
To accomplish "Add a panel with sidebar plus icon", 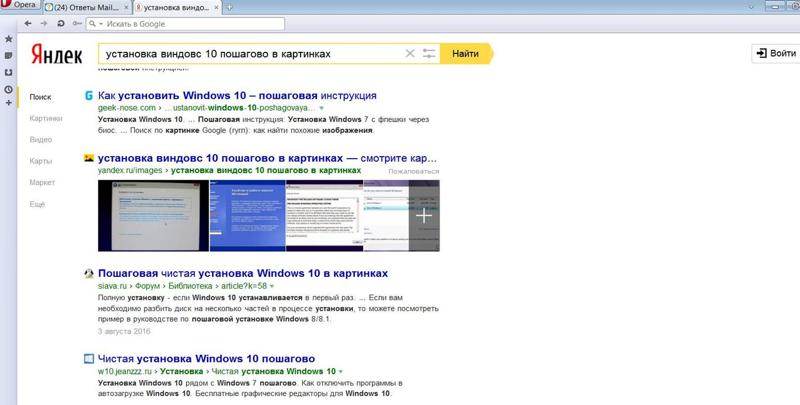I will click(8, 103).
